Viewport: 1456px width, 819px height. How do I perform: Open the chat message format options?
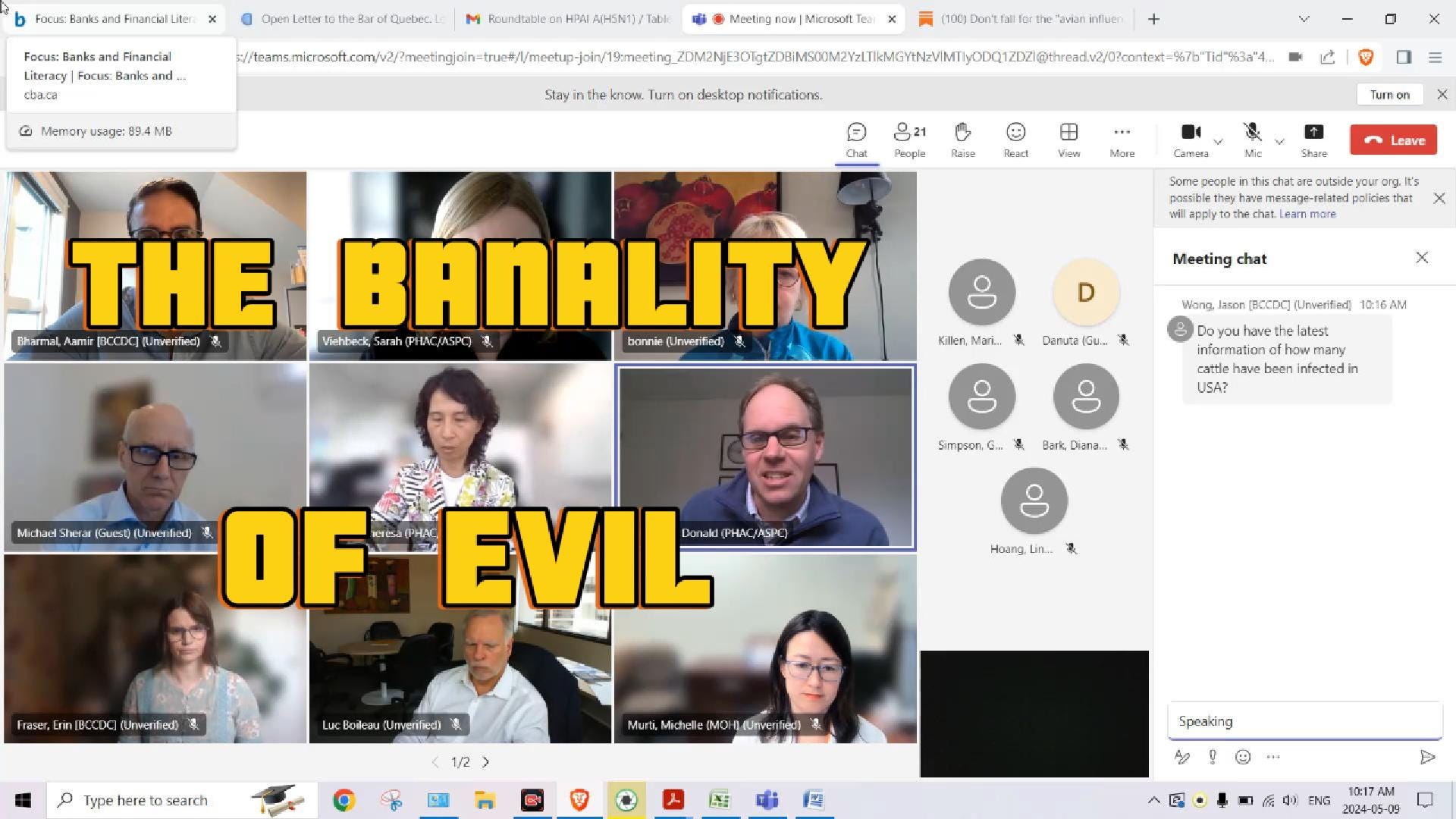[1181, 757]
